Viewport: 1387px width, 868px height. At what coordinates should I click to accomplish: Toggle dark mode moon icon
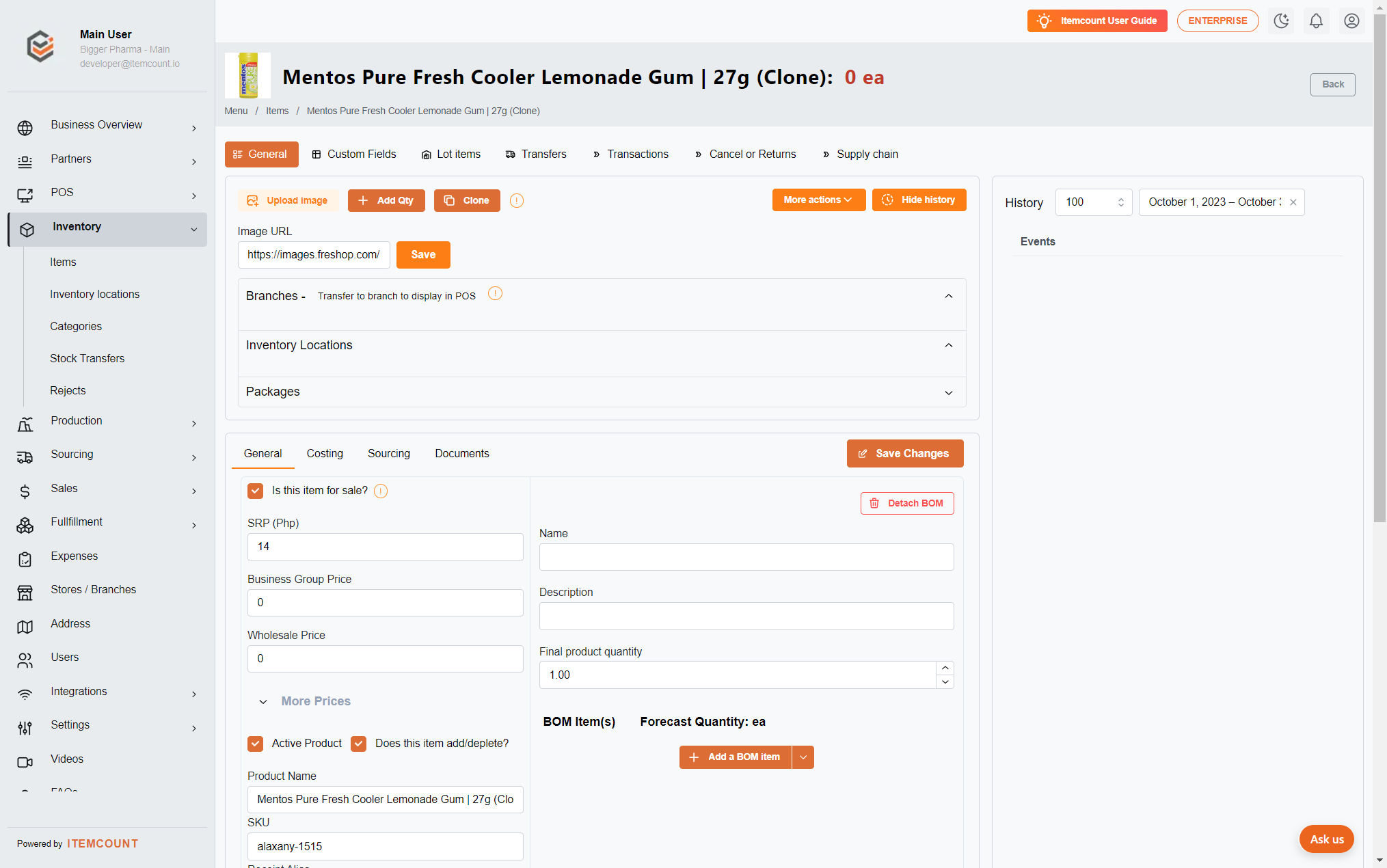coord(1281,21)
